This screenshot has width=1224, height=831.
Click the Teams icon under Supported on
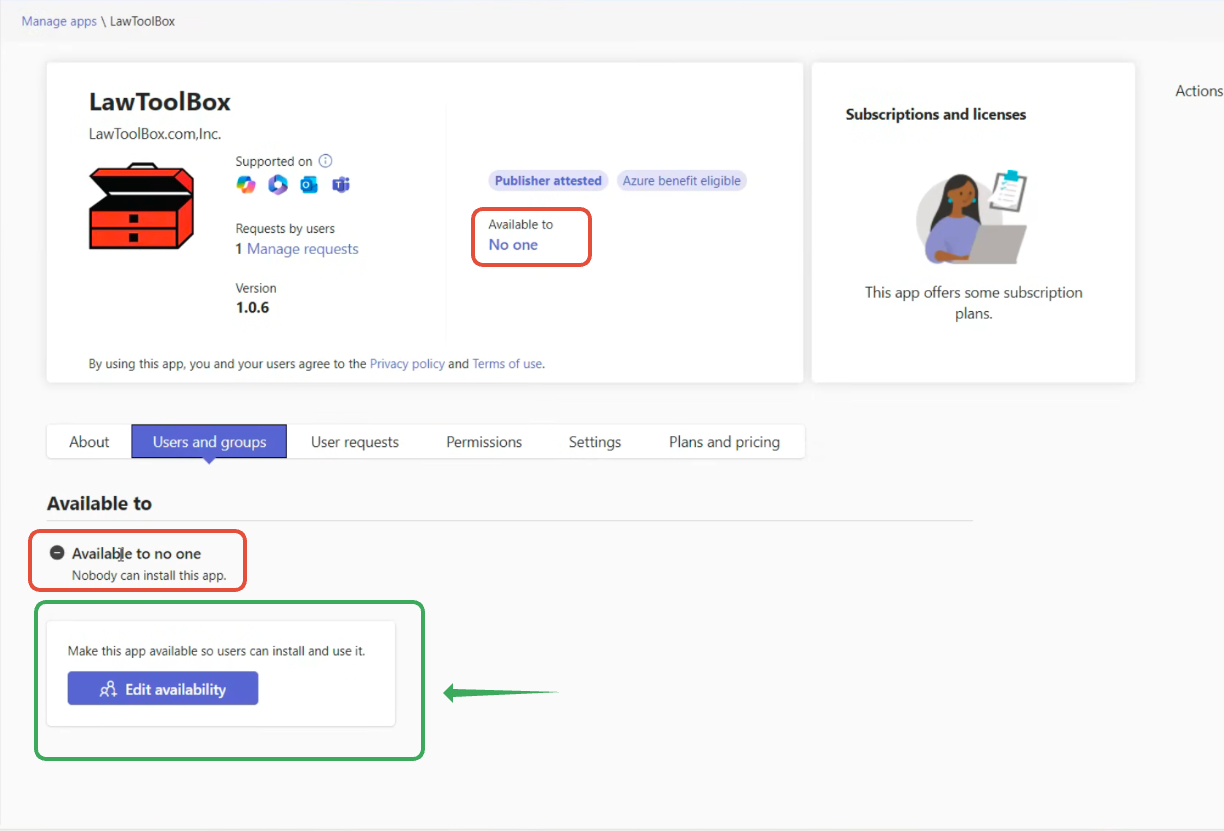pos(341,185)
